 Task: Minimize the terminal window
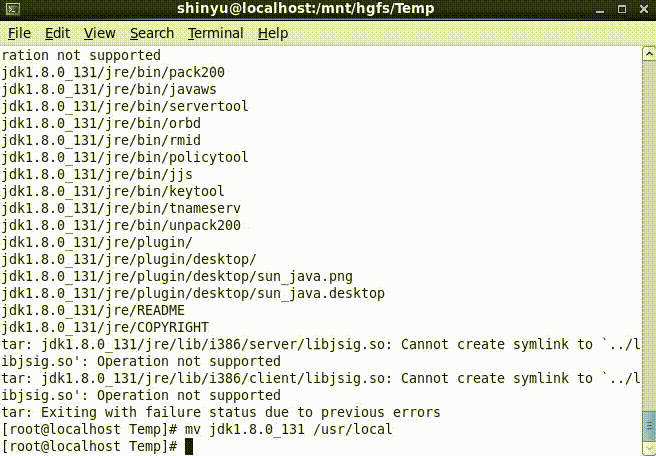[x=600, y=10]
